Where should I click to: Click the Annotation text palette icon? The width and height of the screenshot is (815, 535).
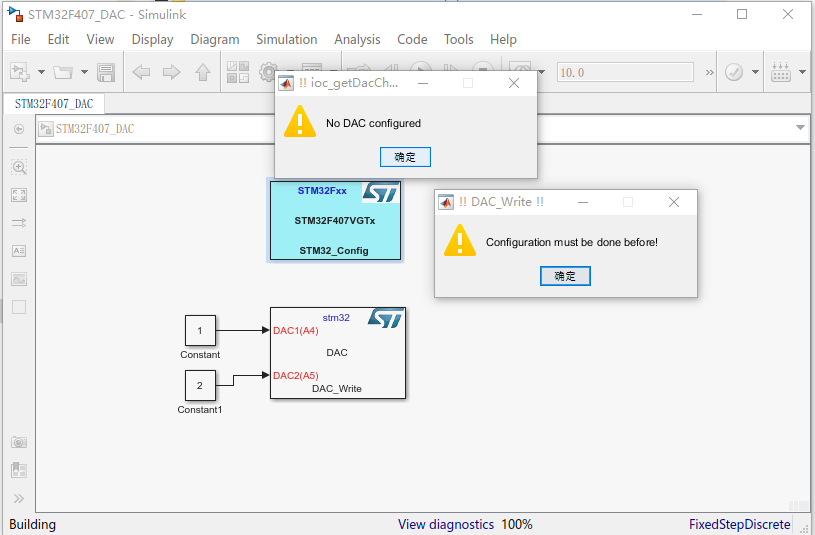point(19,251)
